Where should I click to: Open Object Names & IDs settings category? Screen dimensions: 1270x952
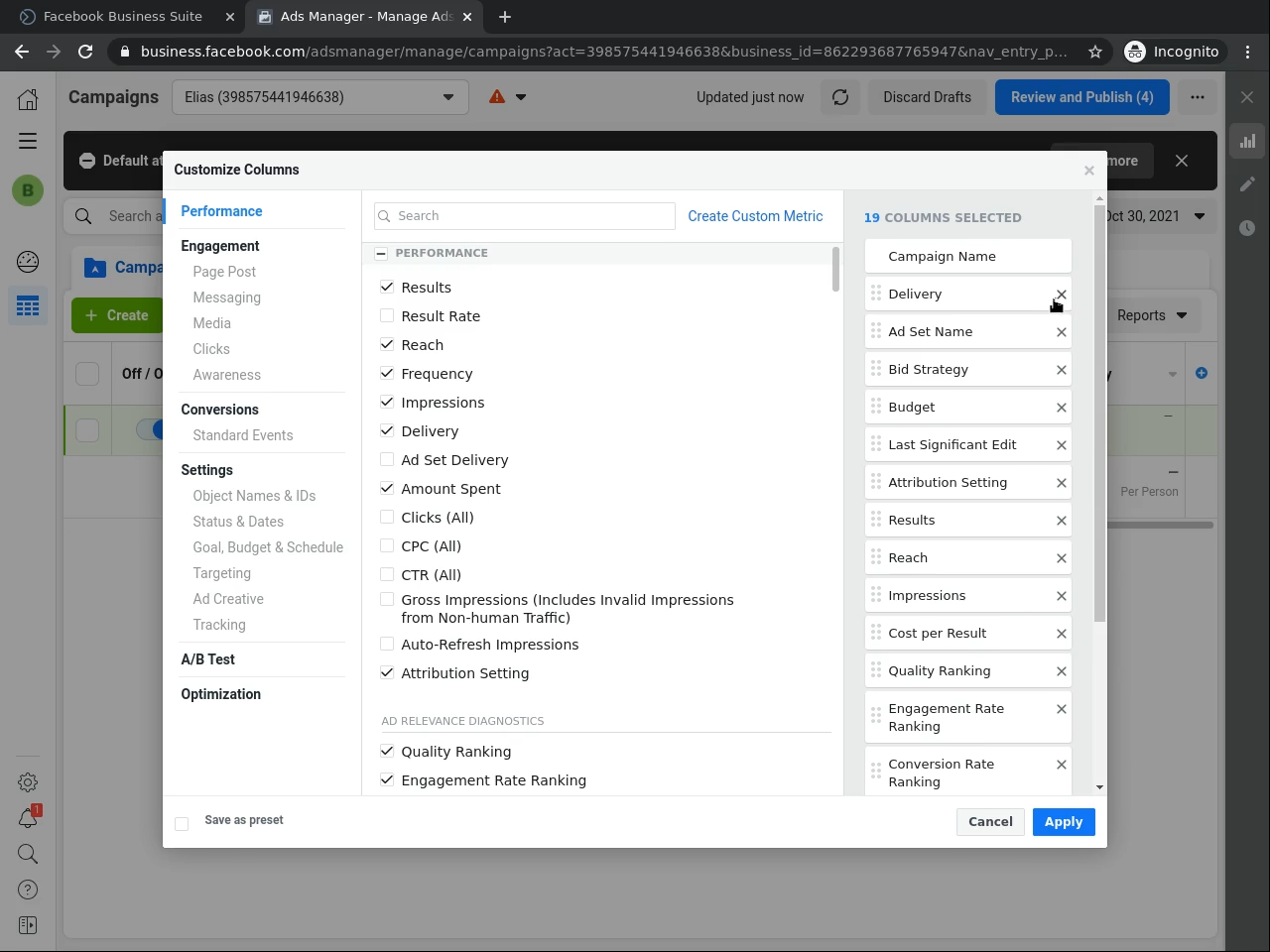click(x=254, y=496)
